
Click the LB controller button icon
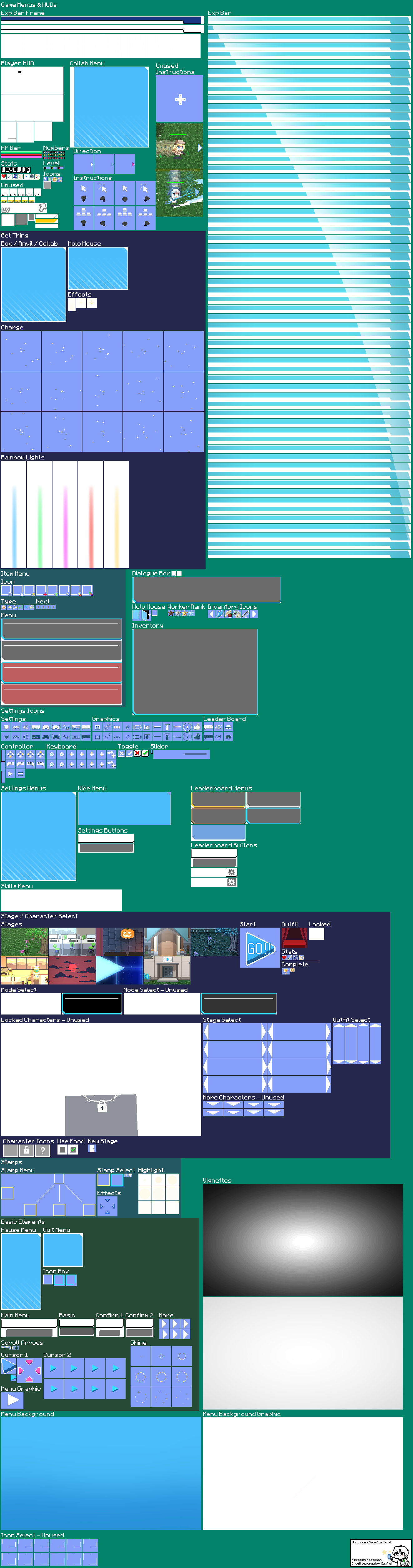pos(11,763)
